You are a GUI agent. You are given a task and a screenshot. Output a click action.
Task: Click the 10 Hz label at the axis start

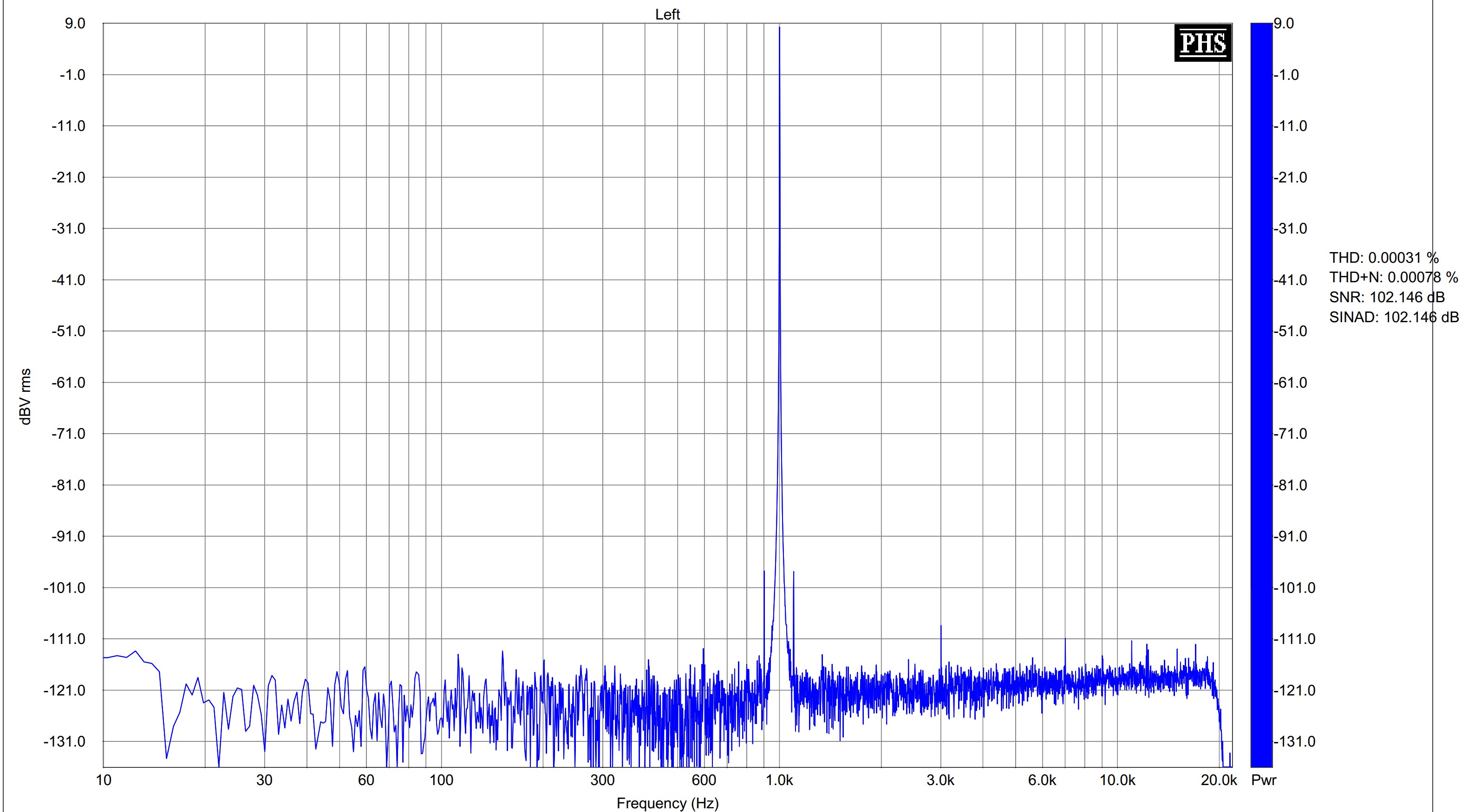pyautogui.click(x=104, y=780)
